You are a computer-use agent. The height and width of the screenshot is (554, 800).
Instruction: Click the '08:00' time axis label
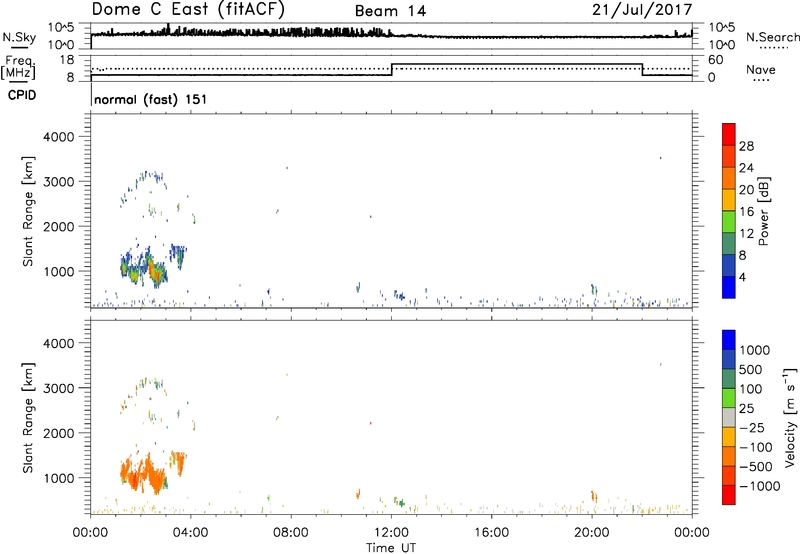point(291,533)
